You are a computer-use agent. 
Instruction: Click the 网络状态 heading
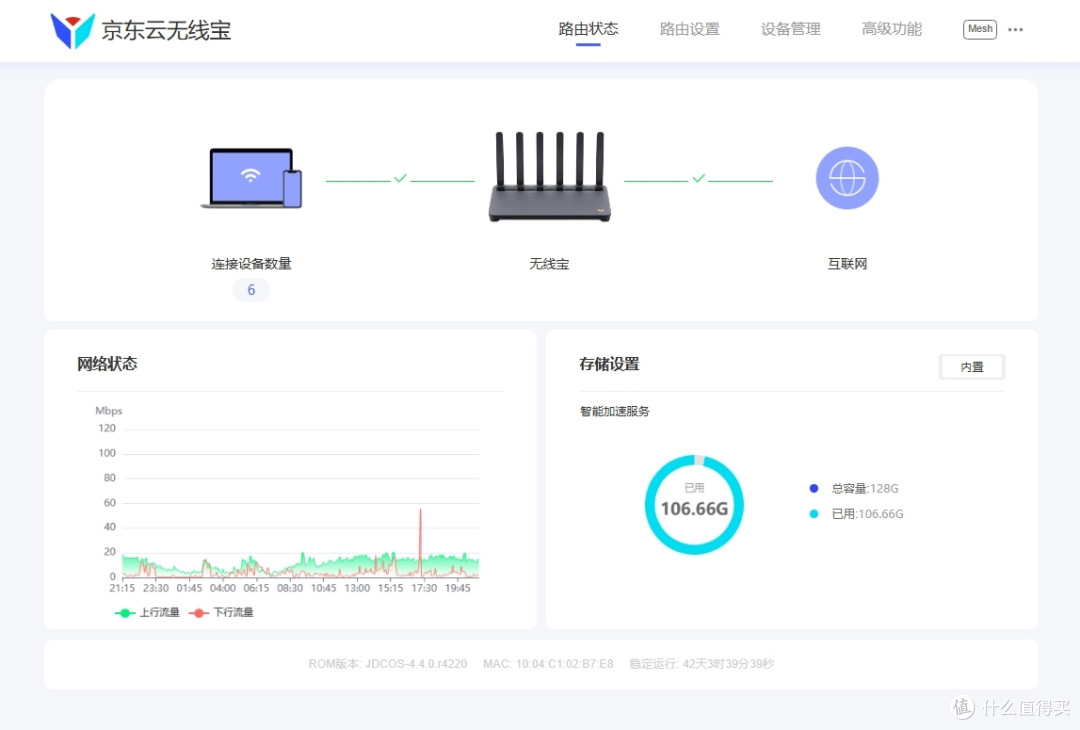pyautogui.click(x=107, y=364)
